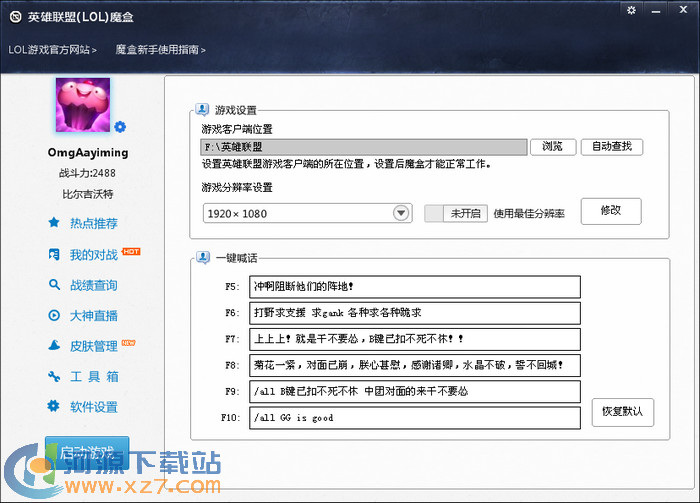Screen dimensions: 700x503
Task: Click the F5 shout text field
Action: coord(415,287)
